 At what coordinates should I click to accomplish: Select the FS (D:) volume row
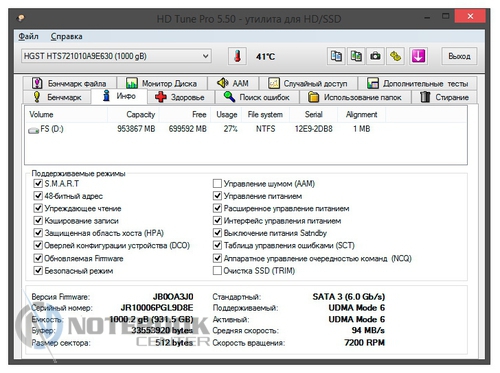246,129
